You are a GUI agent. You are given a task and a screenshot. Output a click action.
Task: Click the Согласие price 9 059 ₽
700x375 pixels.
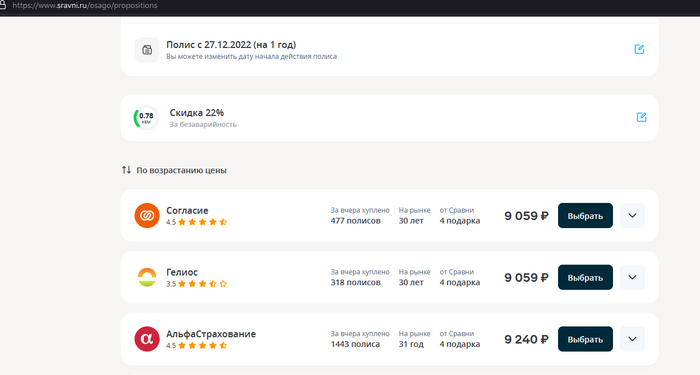pos(526,216)
